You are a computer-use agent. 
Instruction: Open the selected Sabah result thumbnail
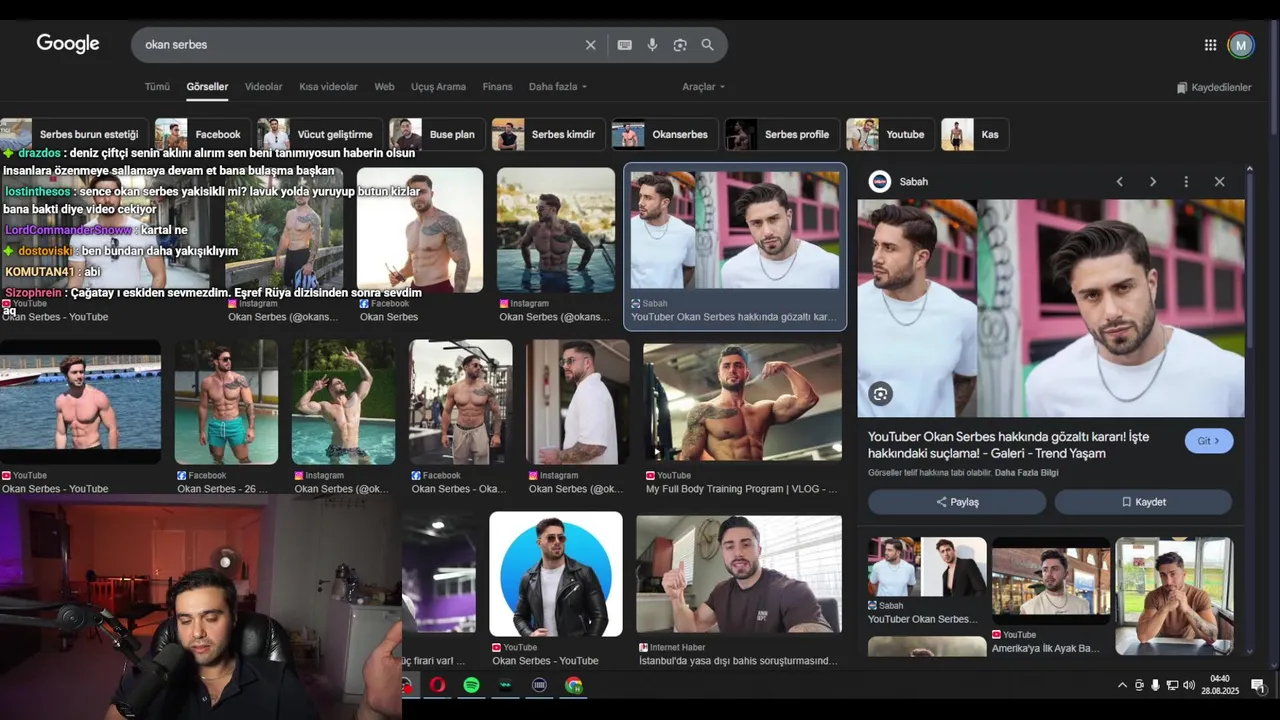click(x=735, y=230)
